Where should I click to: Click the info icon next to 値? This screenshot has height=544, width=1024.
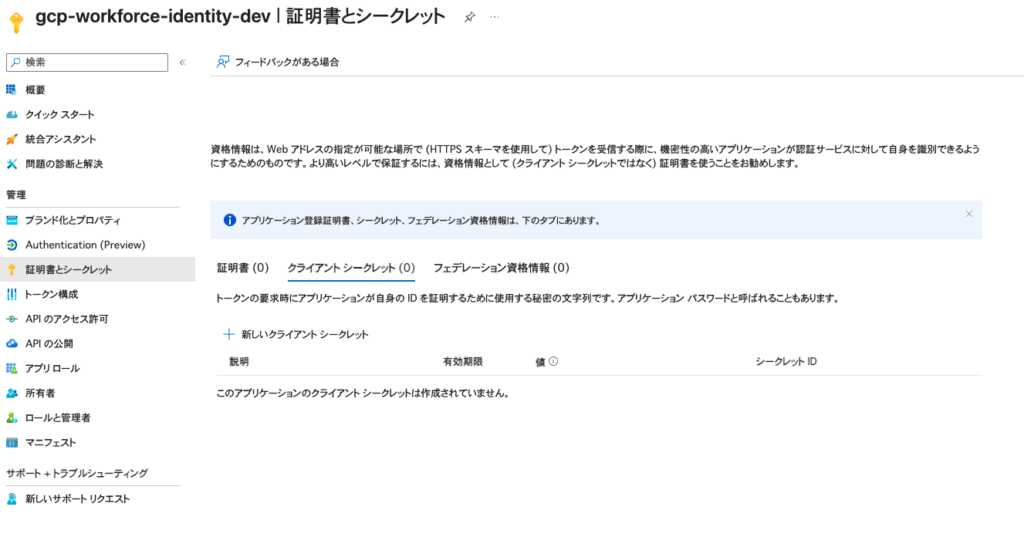pyautogui.click(x=553, y=361)
